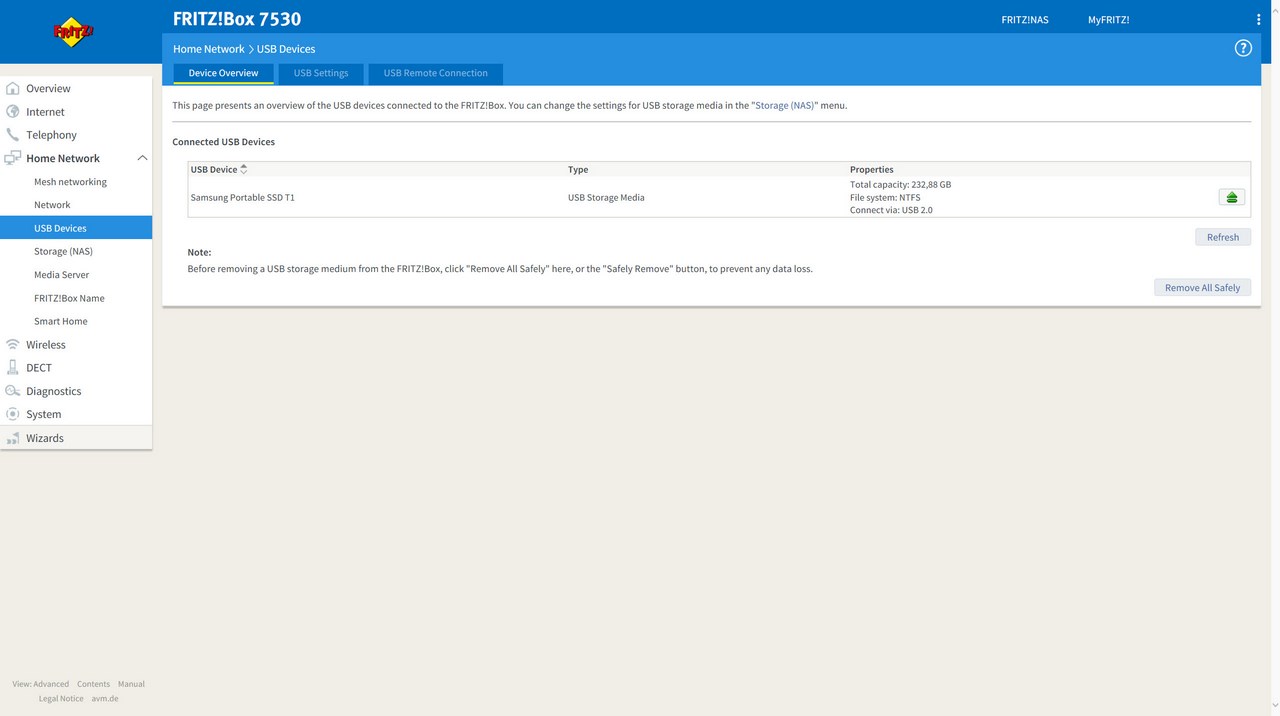Safely remove the Samsung Portable SSD T1

tap(1232, 197)
